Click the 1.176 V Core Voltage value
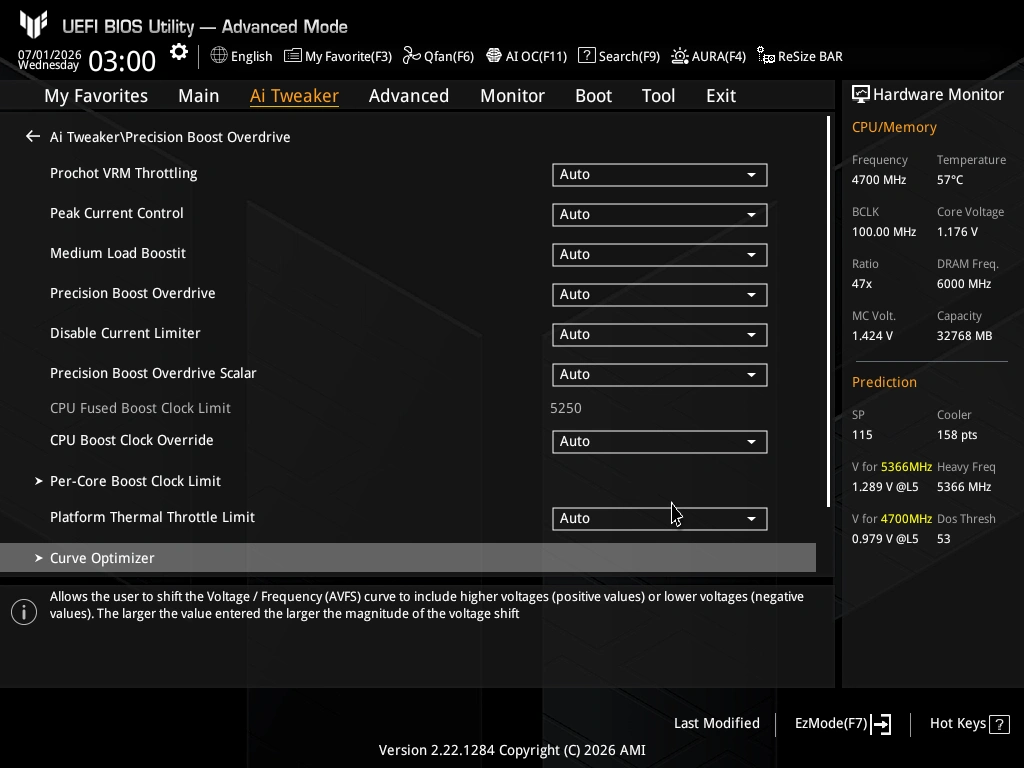Screen dimensions: 1024x768 [957, 232]
